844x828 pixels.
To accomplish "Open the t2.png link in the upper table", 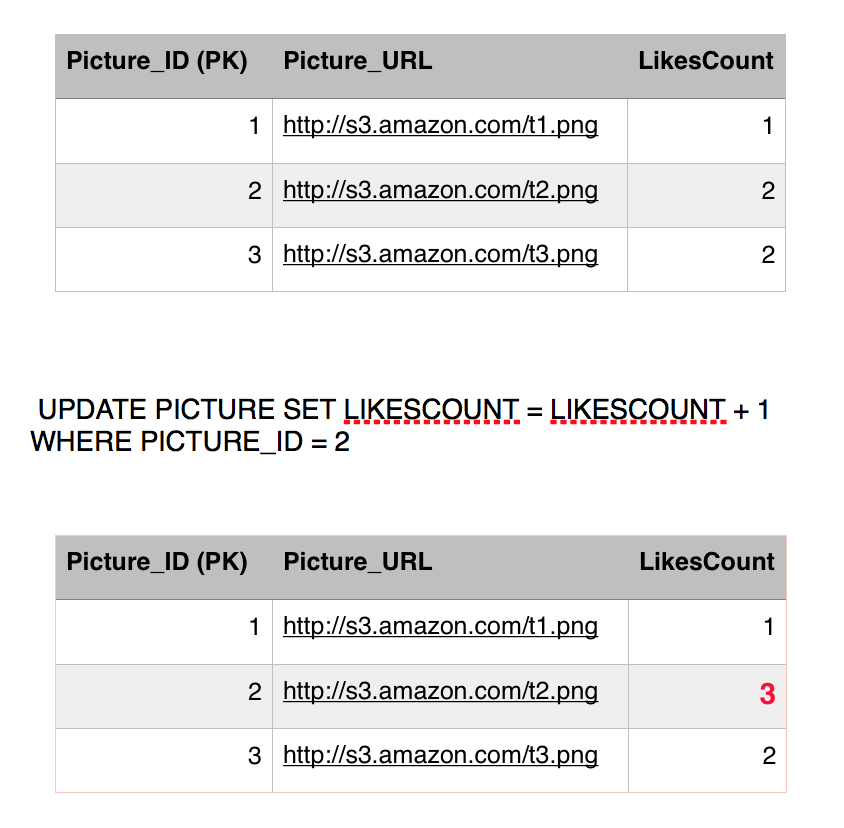I will [x=440, y=190].
